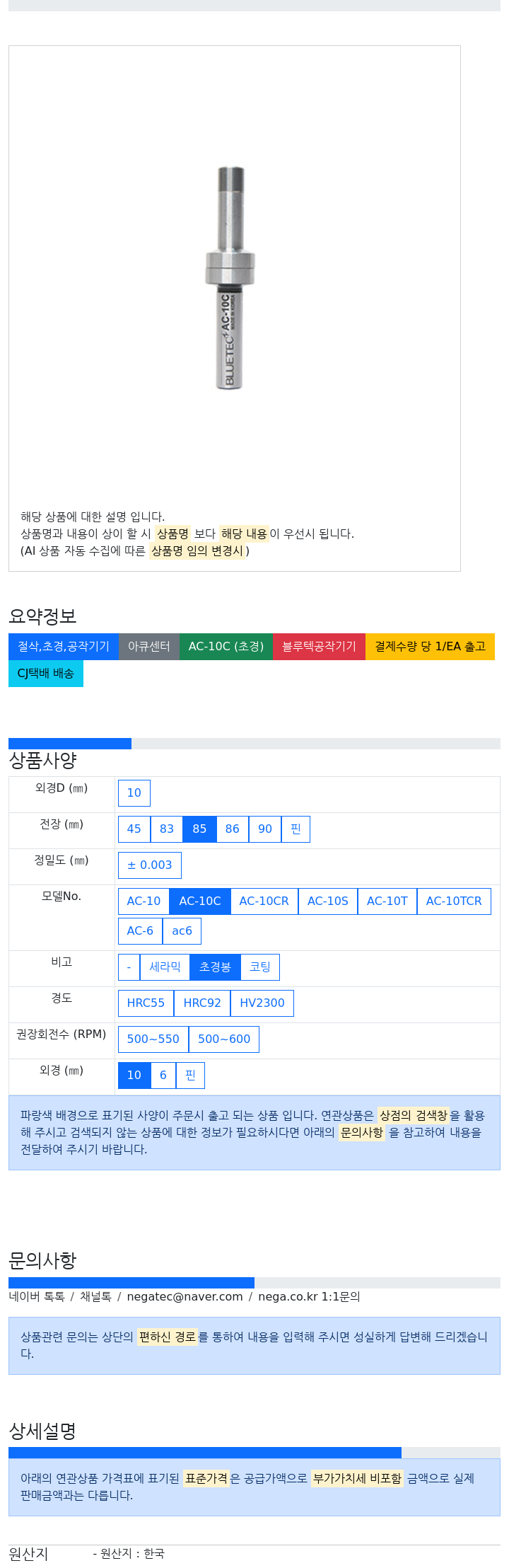Select outer diameter 6 in last row

click(163, 1076)
